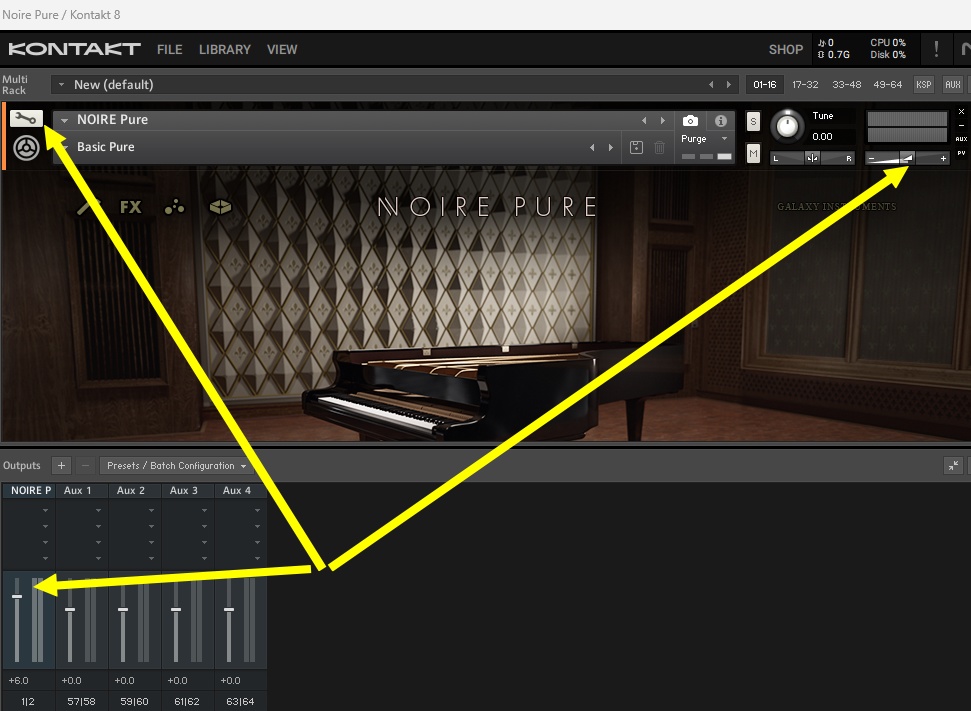Load previous multi with rack left arrow

tap(711, 84)
